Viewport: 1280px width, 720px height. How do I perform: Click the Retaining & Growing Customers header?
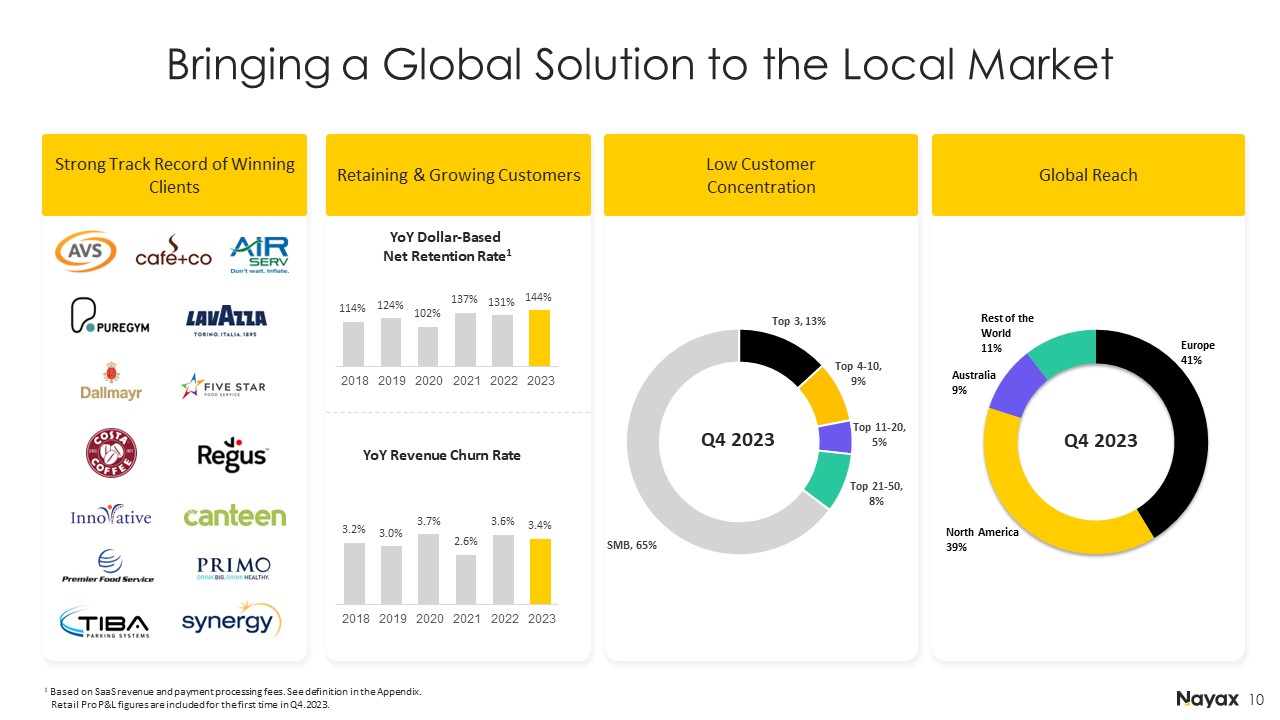pos(458,175)
